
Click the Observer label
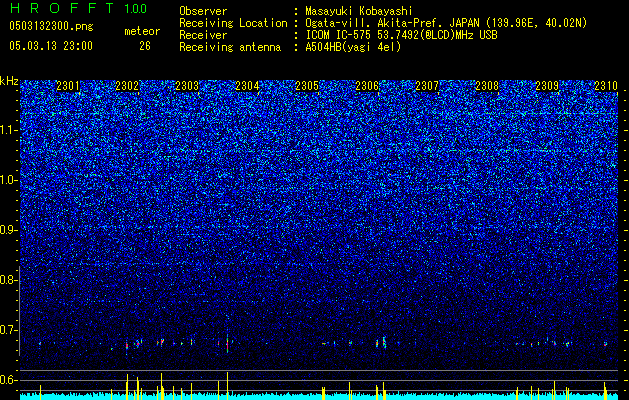click(x=203, y=11)
